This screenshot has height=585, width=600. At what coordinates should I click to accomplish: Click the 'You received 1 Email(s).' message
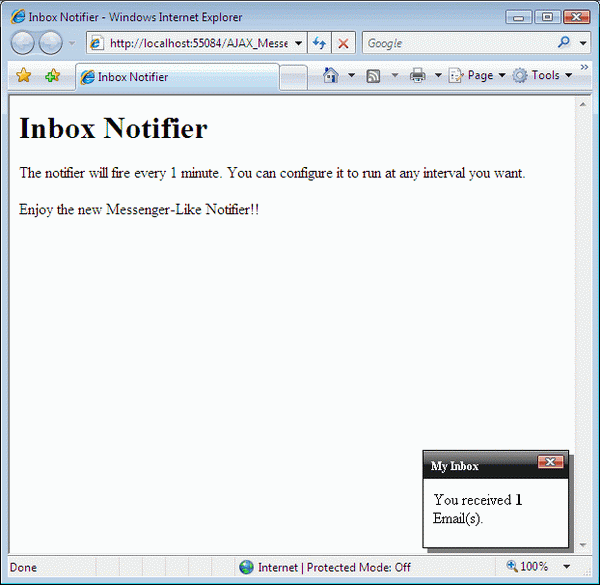[478, 509]
